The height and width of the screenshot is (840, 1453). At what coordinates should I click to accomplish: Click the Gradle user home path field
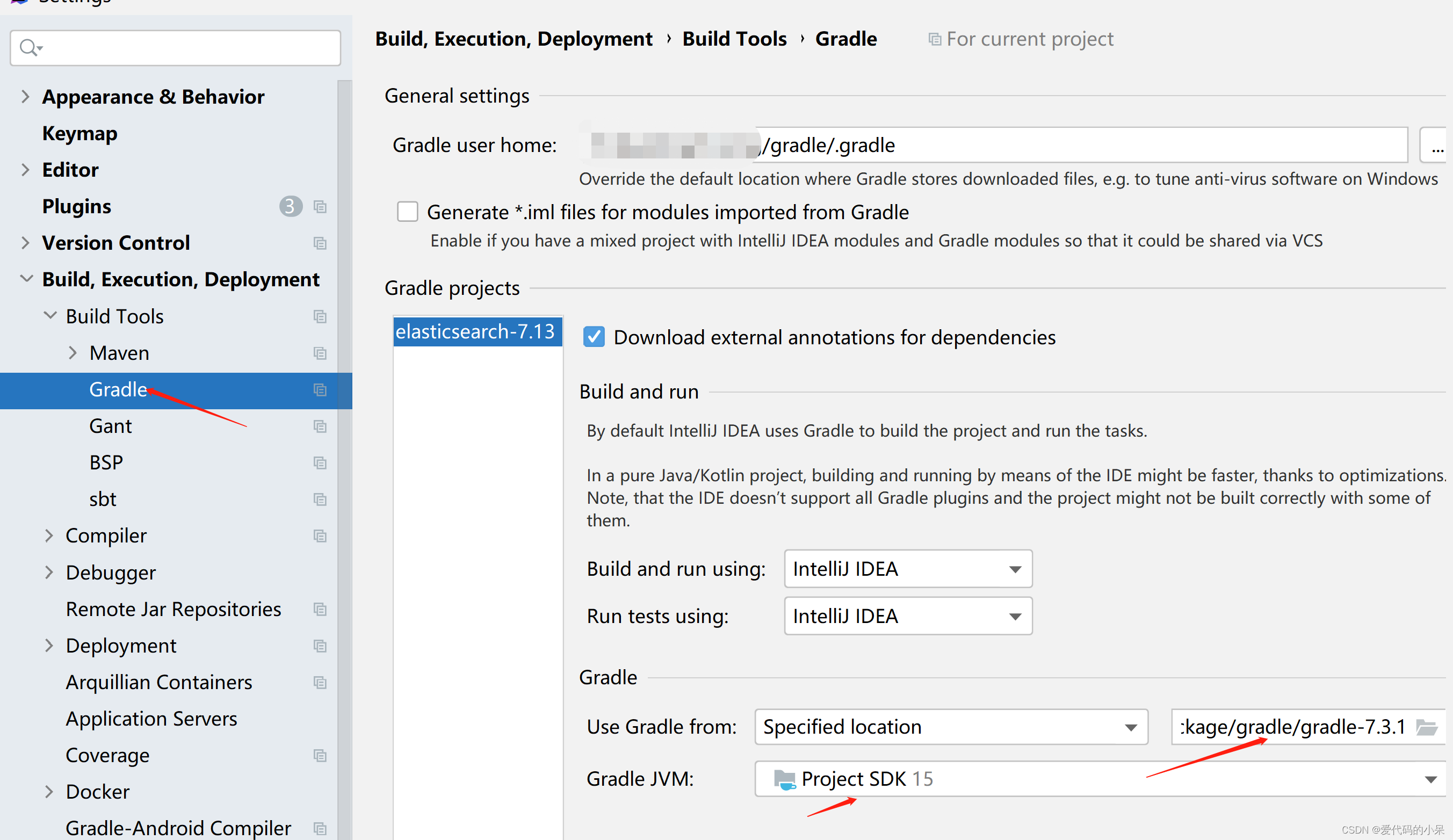[x=993, y=146]
